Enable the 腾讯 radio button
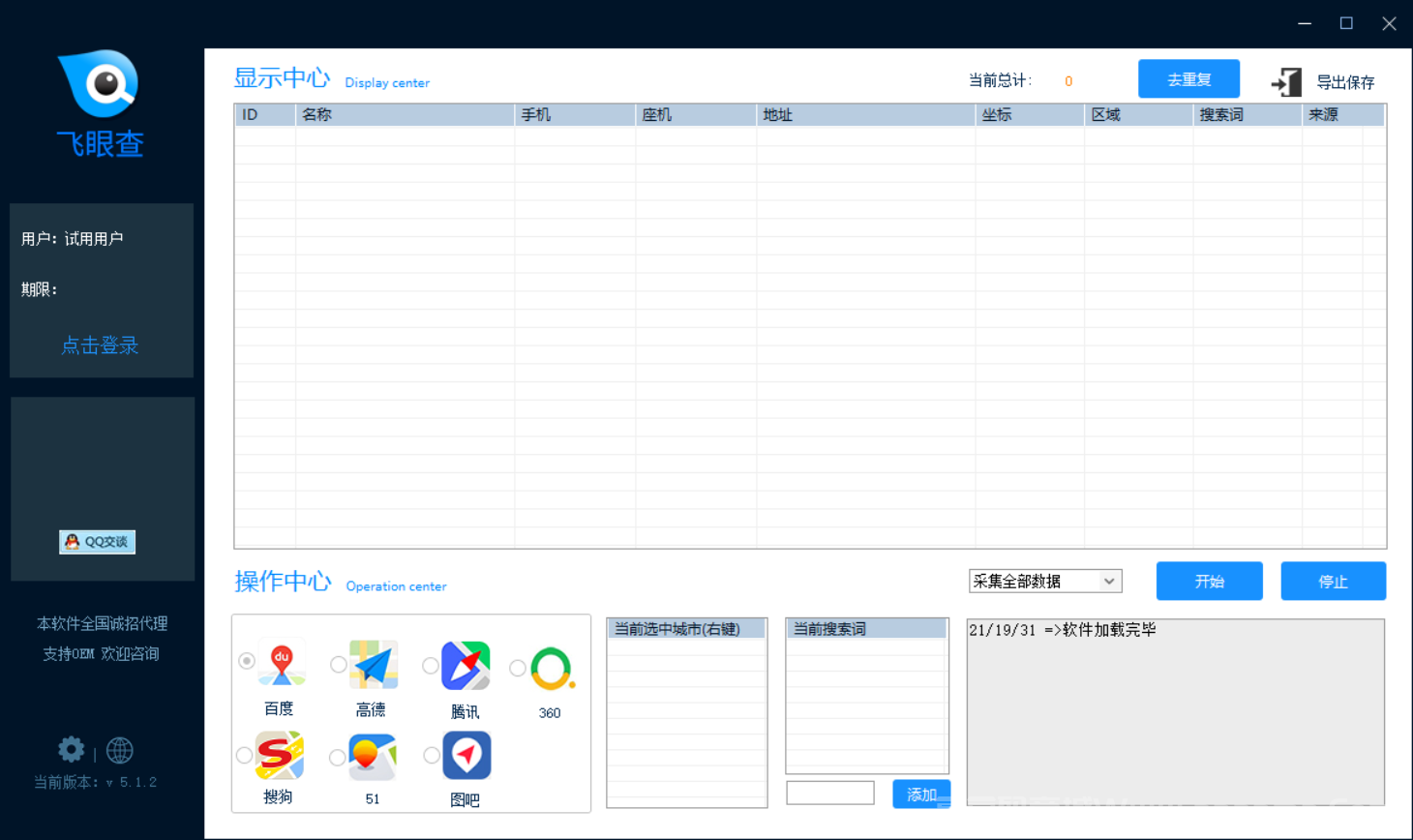 pos(431,665)
